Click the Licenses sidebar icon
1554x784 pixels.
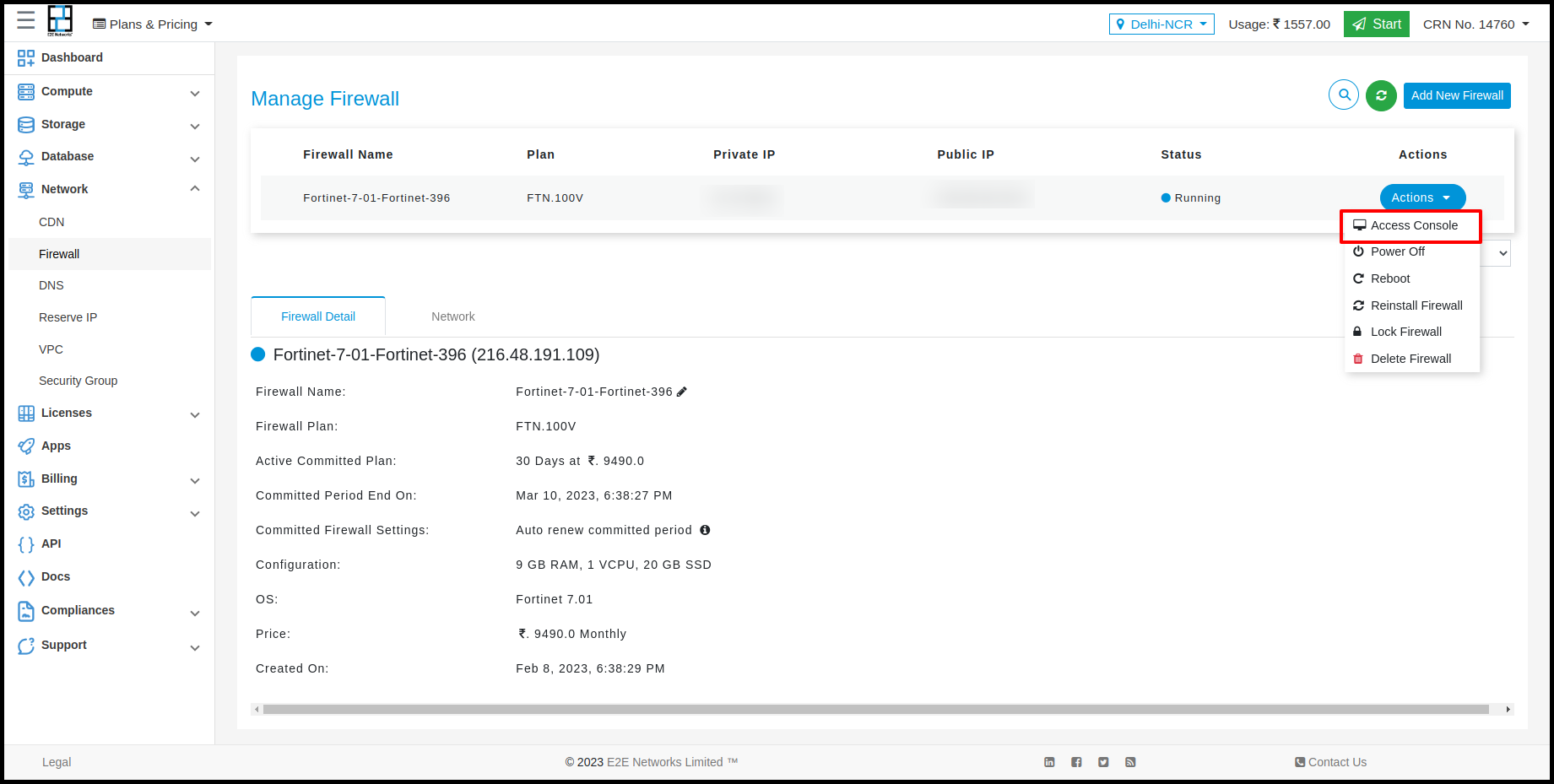[26, 413]
